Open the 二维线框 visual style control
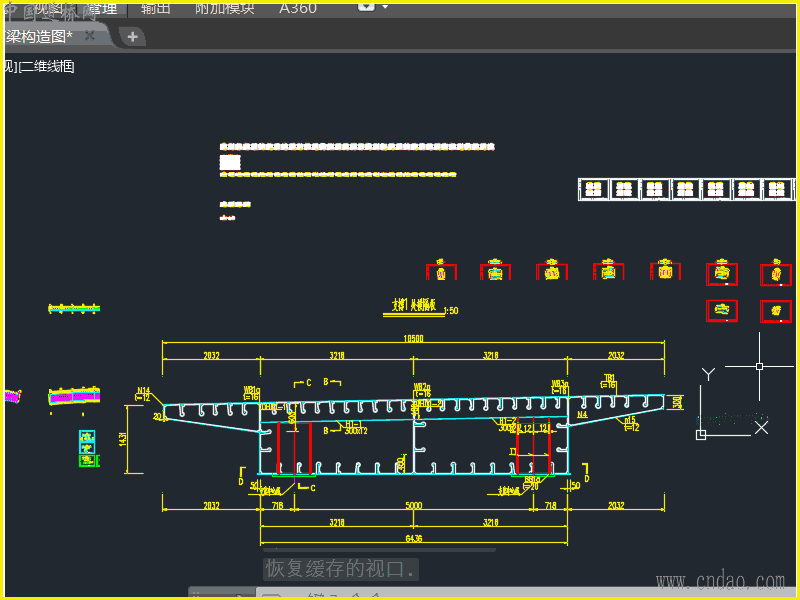800x600 pixels. [x=49, y=66]
